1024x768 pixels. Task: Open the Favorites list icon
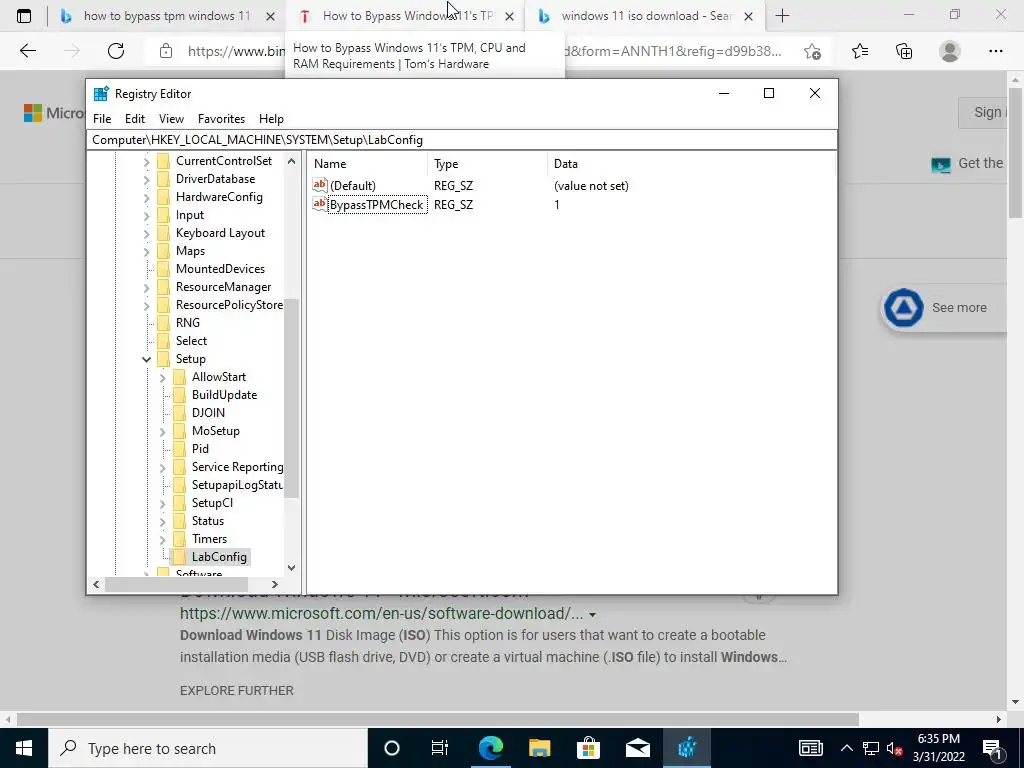[860, 51]
